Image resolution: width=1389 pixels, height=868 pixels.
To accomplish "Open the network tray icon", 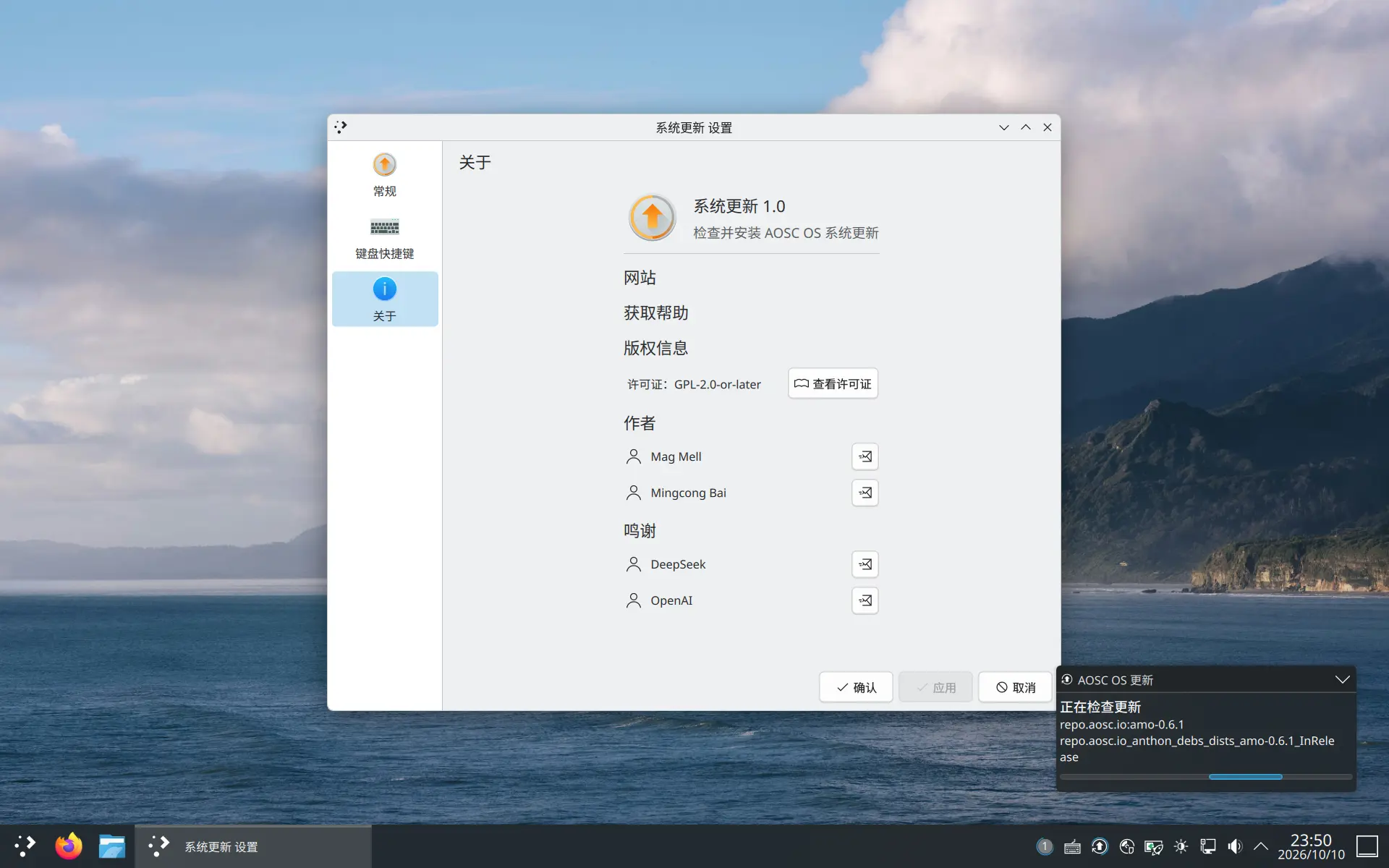I will pos(1208,846).
